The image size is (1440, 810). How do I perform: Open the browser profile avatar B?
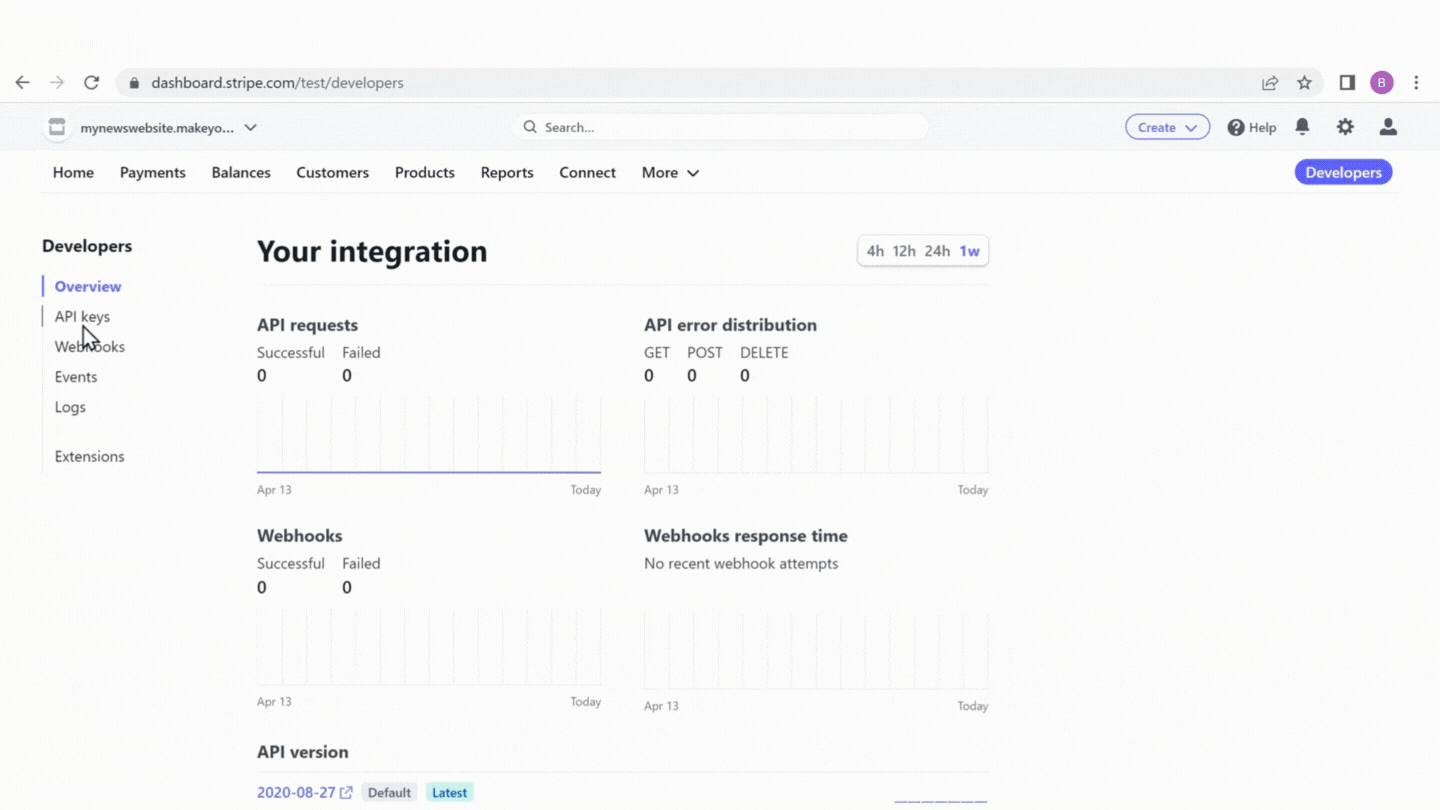point(1382,83)
